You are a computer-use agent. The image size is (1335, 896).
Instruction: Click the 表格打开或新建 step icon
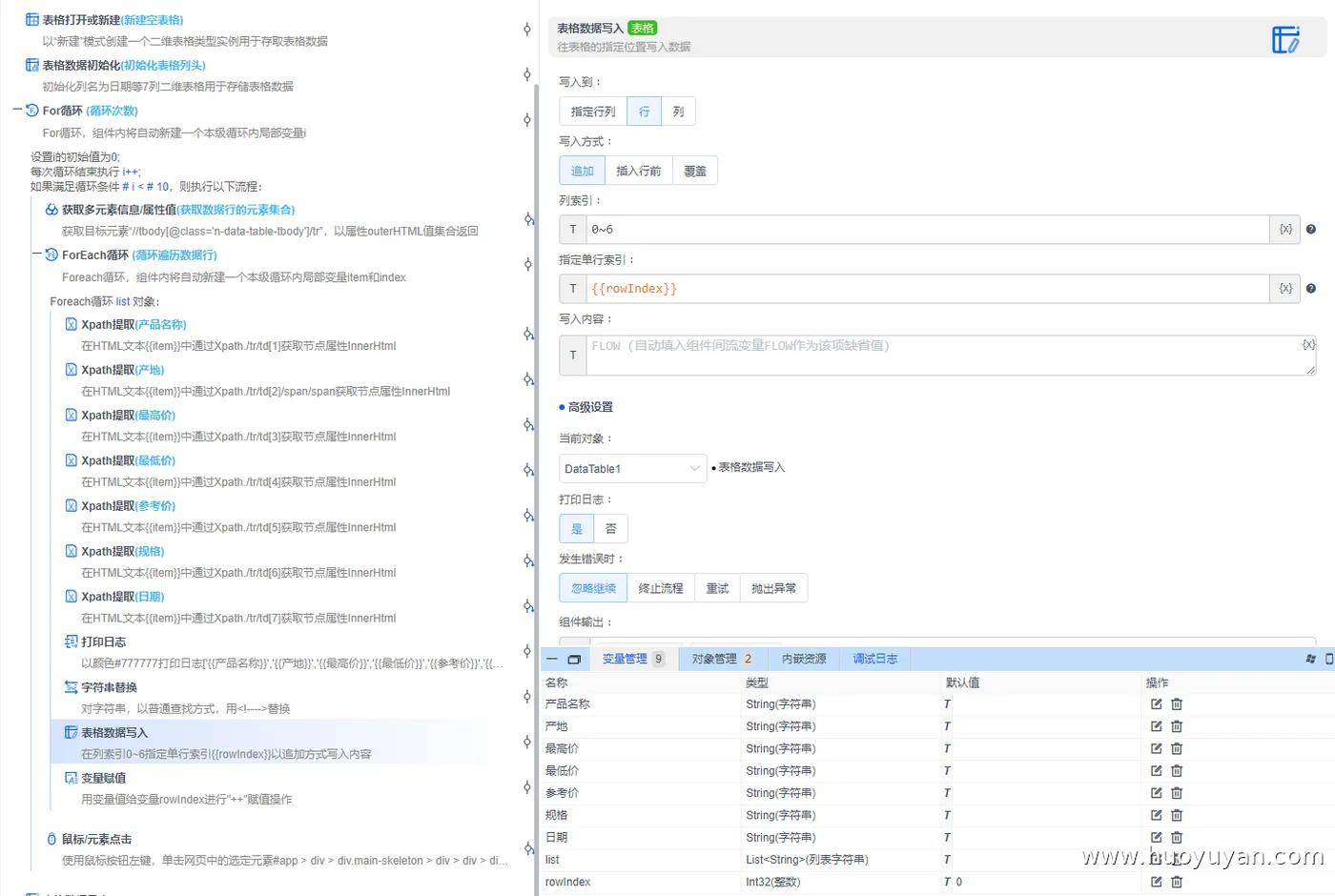(x=32, y=20)
